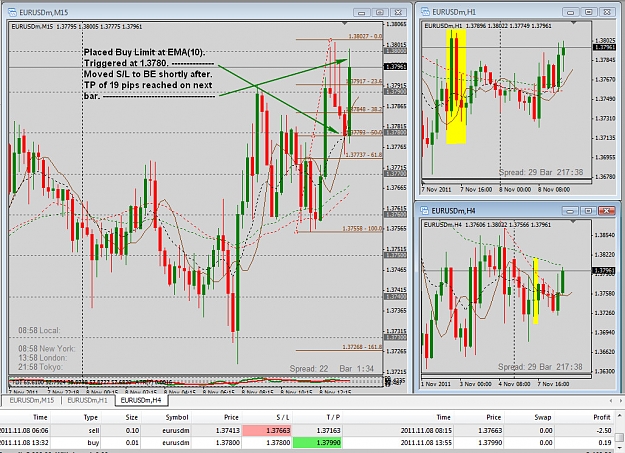This screenshot has width=625, height=453.
Task: Click the red 1.37663 stop loss cell
Action: click(267, 431)
